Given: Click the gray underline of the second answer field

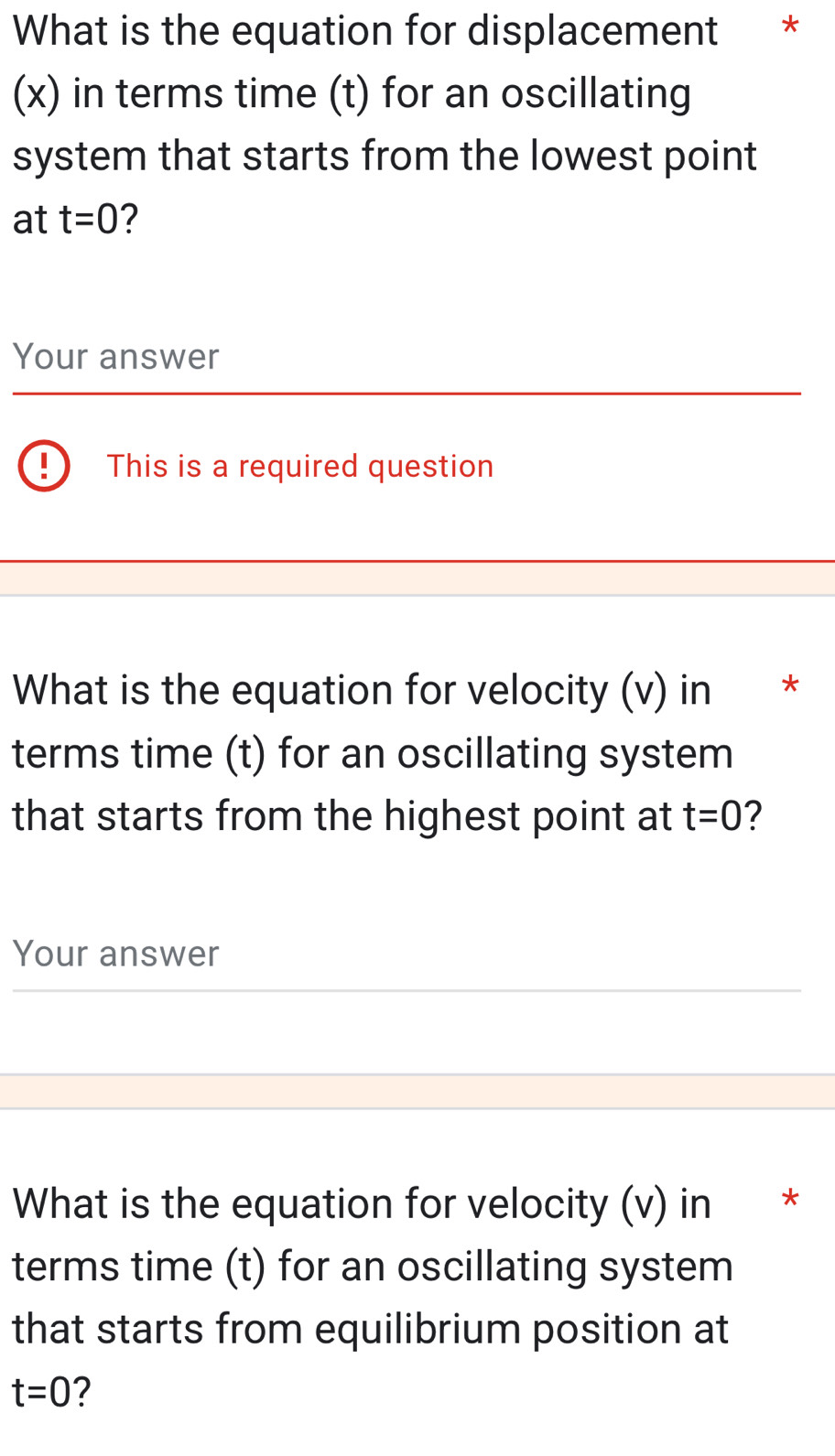Looking at the screenshot, I should 406,990.
